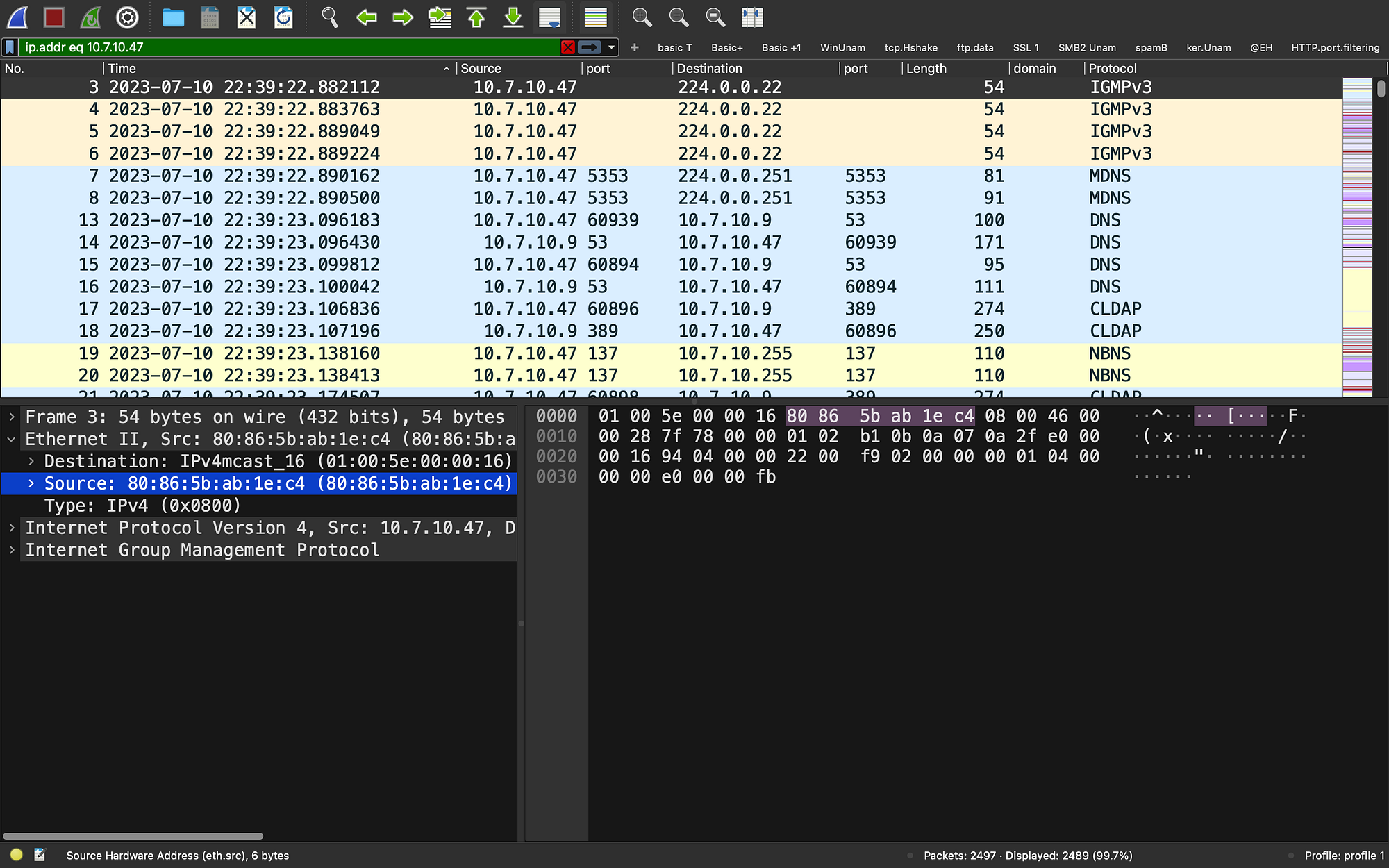The height and width of the screenshot is (868, 1389).
Task: Apply the 'Basic +1' filter button
Action: (781, 47)
